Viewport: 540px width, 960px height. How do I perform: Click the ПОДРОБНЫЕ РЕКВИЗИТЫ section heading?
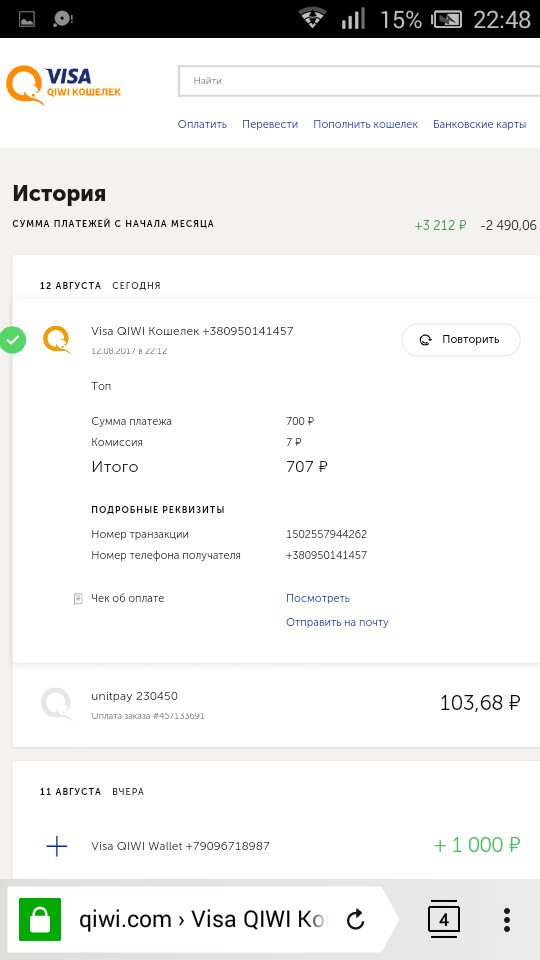(158, 509)
